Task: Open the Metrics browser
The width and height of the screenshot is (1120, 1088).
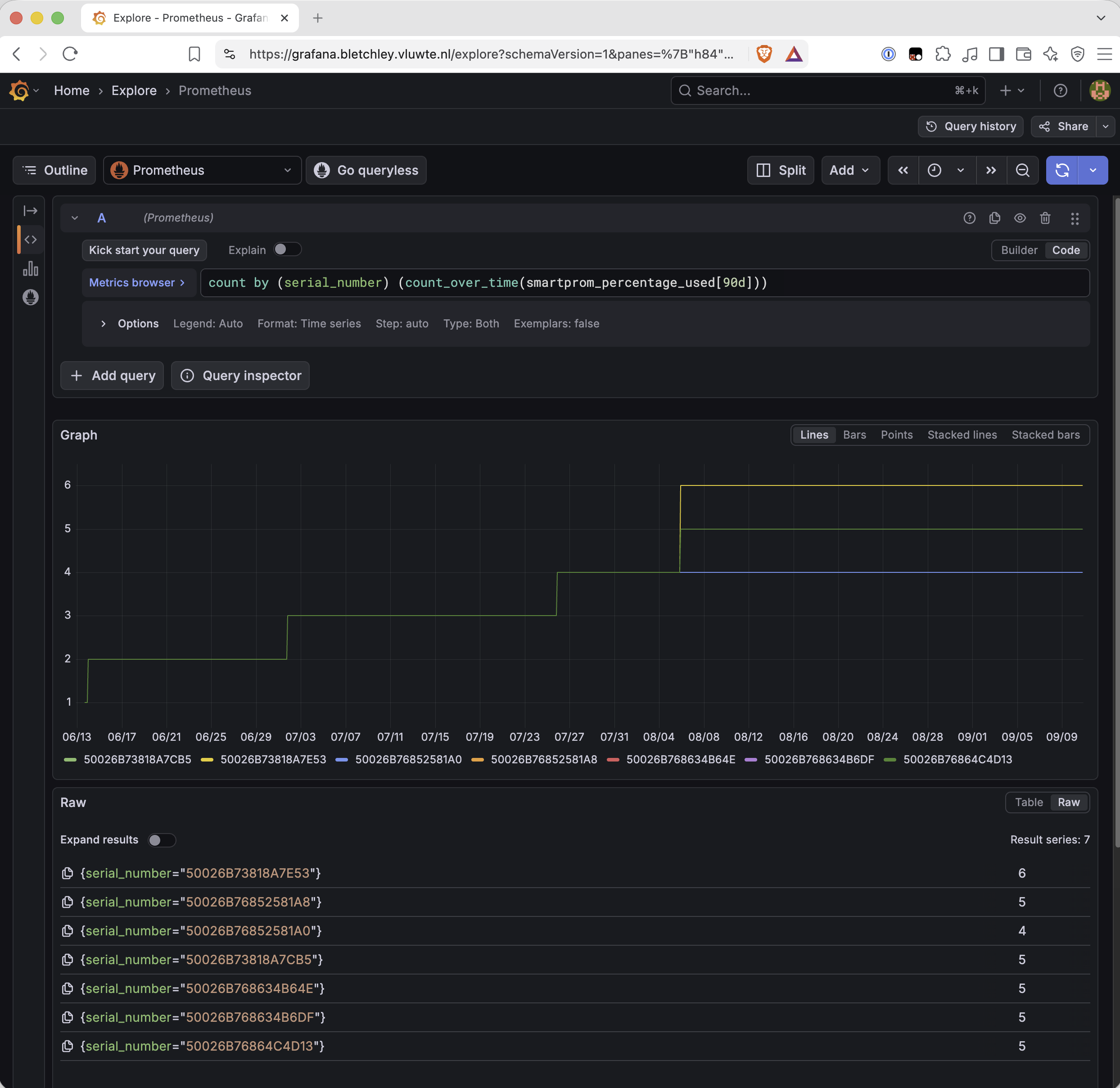Action: [x=138, y=282]
